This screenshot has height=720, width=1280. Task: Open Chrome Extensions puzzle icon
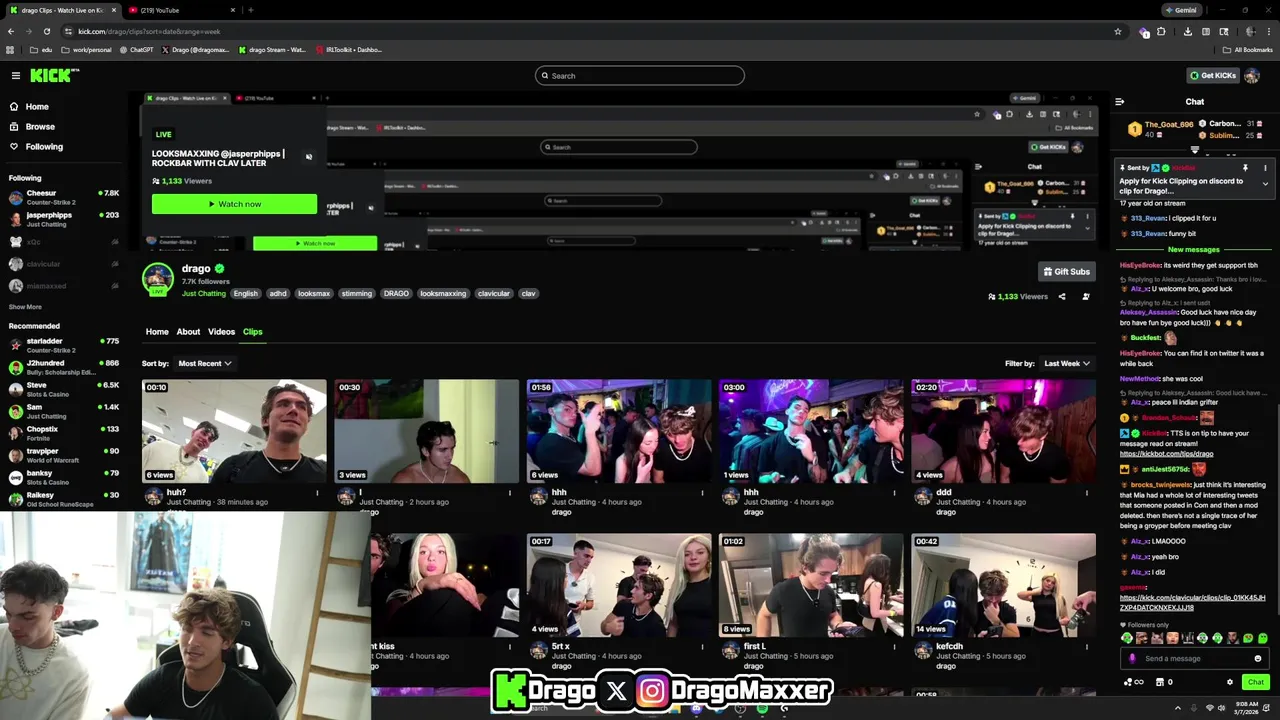click(1161, 31)
